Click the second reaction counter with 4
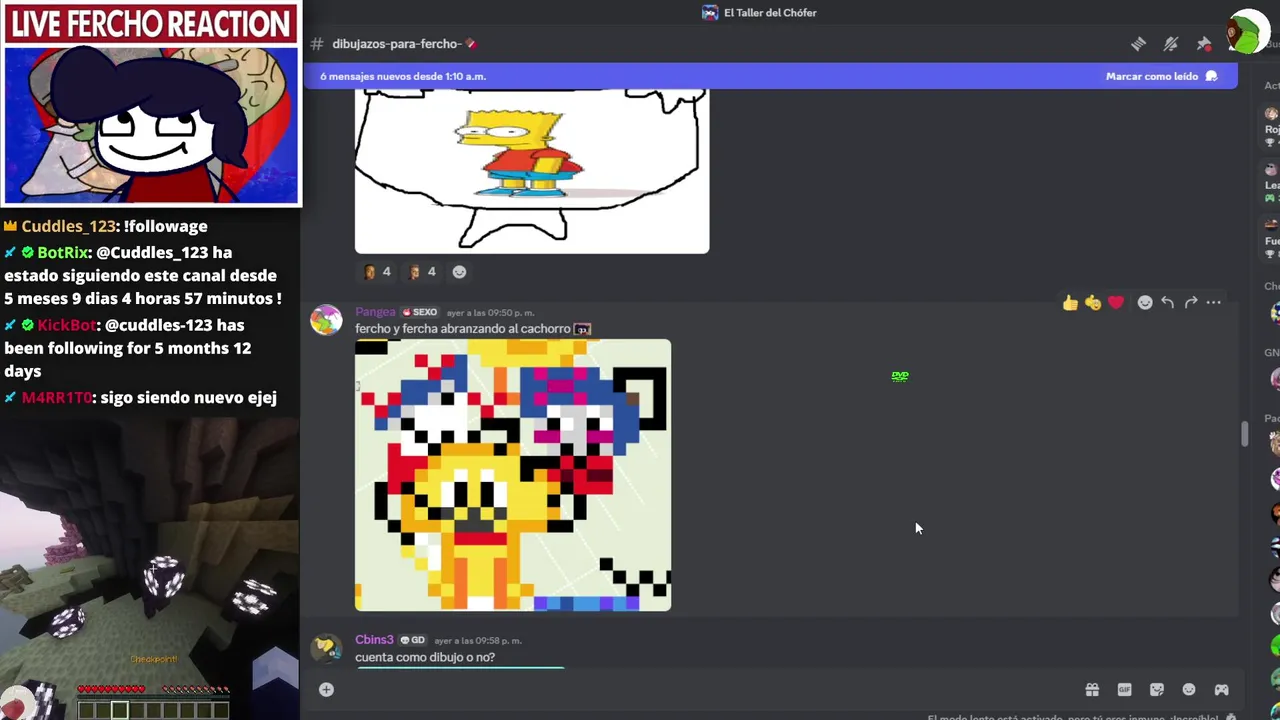The height and width of the screenshot is (720, 1280). (x=422, y=272)
